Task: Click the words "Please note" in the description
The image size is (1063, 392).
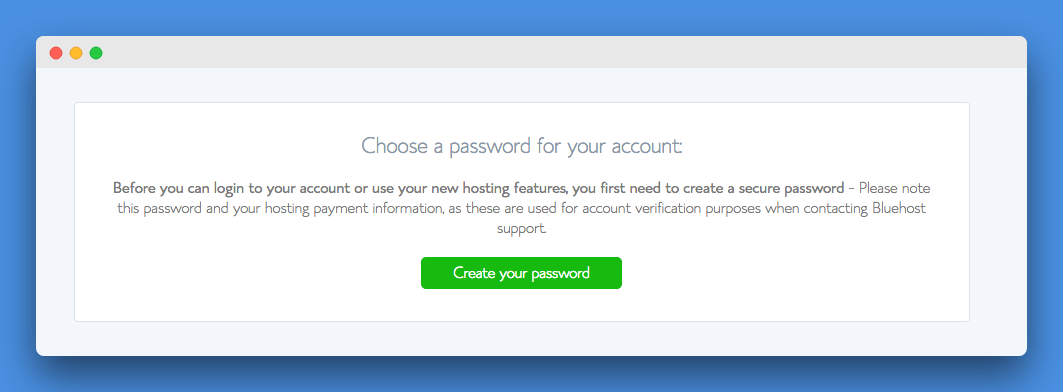Action: [x=895, y=188]
